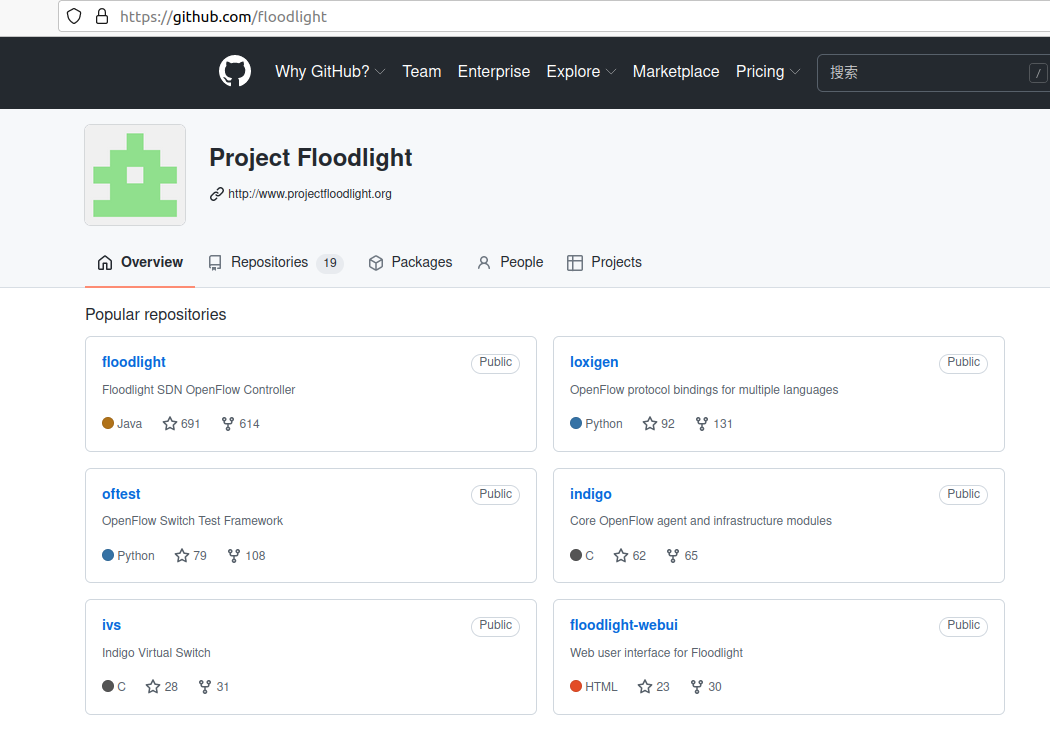Click the 108 fork count on oftest
This screenshot has height=739, width=1050.
tap(256, 556)
